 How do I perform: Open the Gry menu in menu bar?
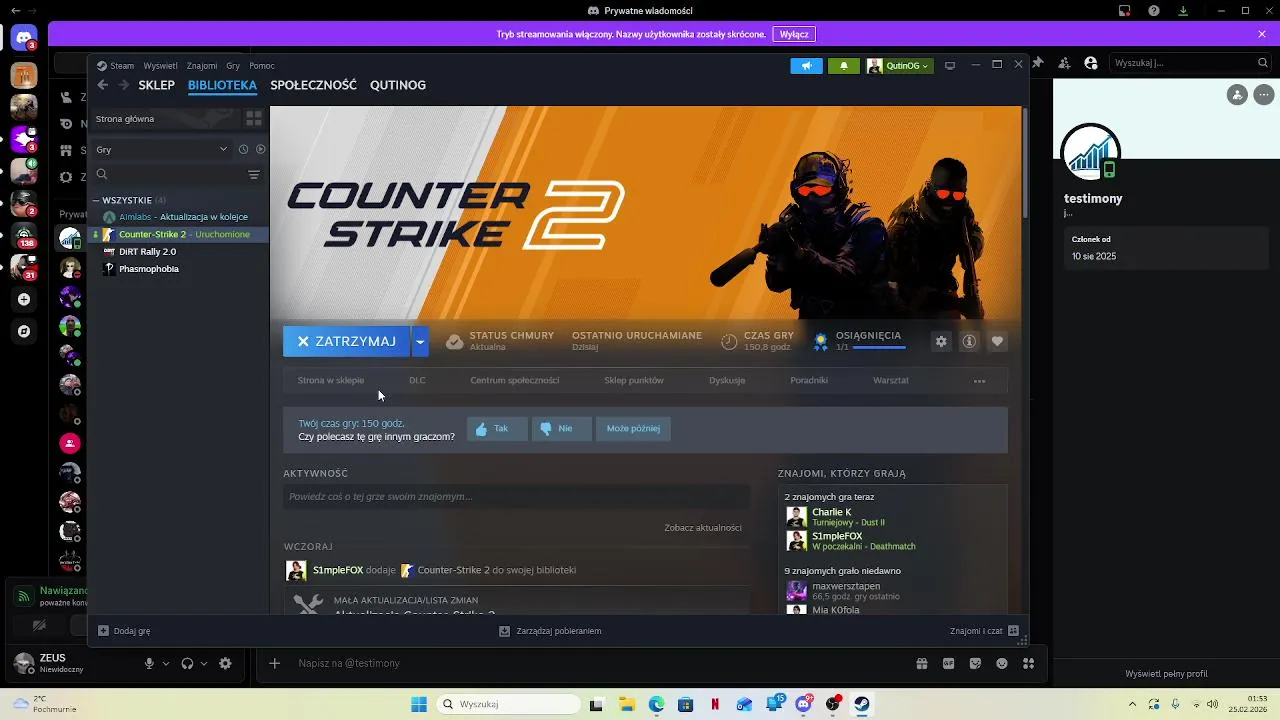pyautogui.click(x=233, y=66)
